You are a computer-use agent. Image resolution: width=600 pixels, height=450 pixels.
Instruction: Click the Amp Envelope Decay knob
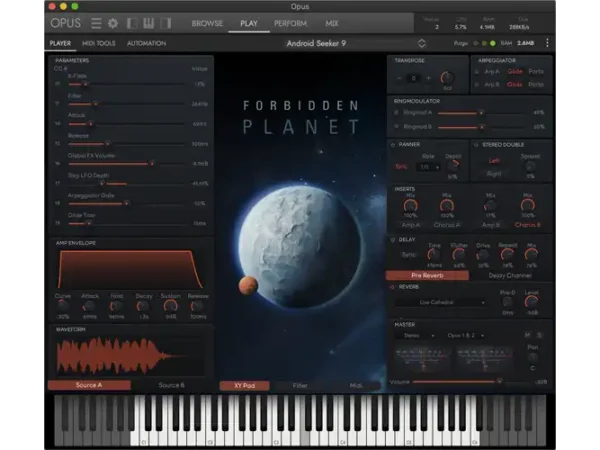[143, 306]
